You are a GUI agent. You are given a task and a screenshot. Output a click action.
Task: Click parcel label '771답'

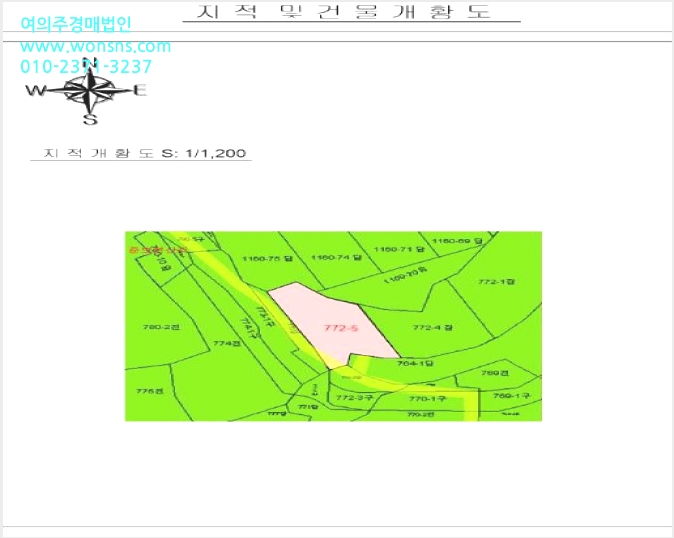click(x=308, y=407)
